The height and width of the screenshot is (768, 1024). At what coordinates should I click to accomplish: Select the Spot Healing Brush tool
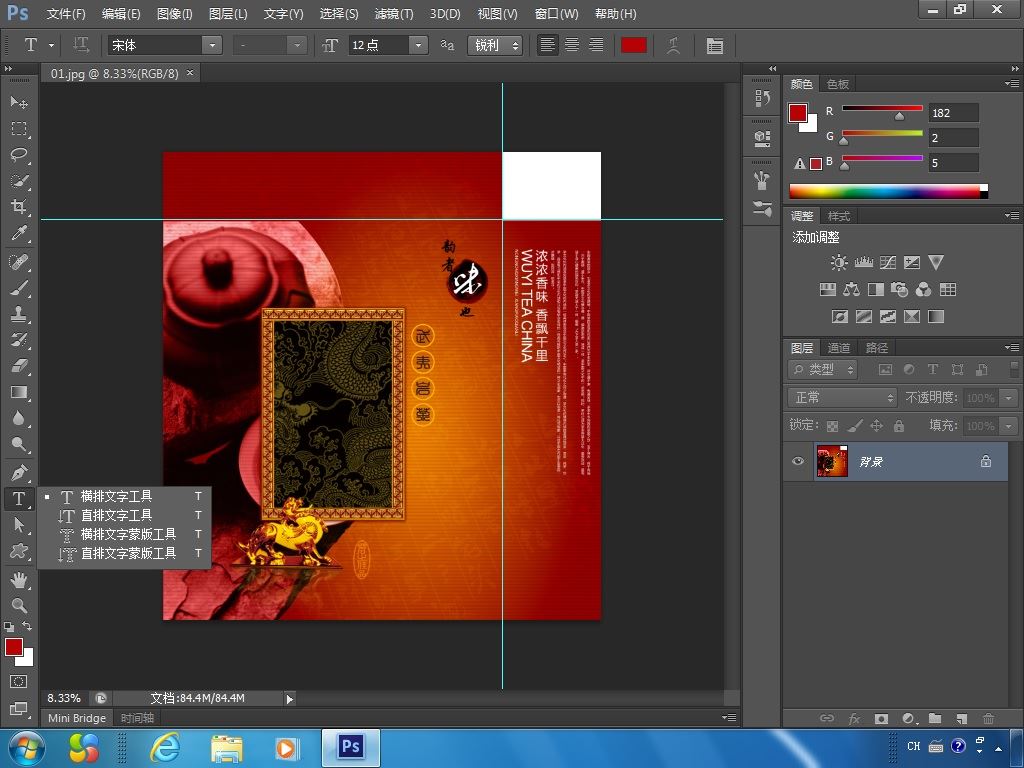pos(19,262)
